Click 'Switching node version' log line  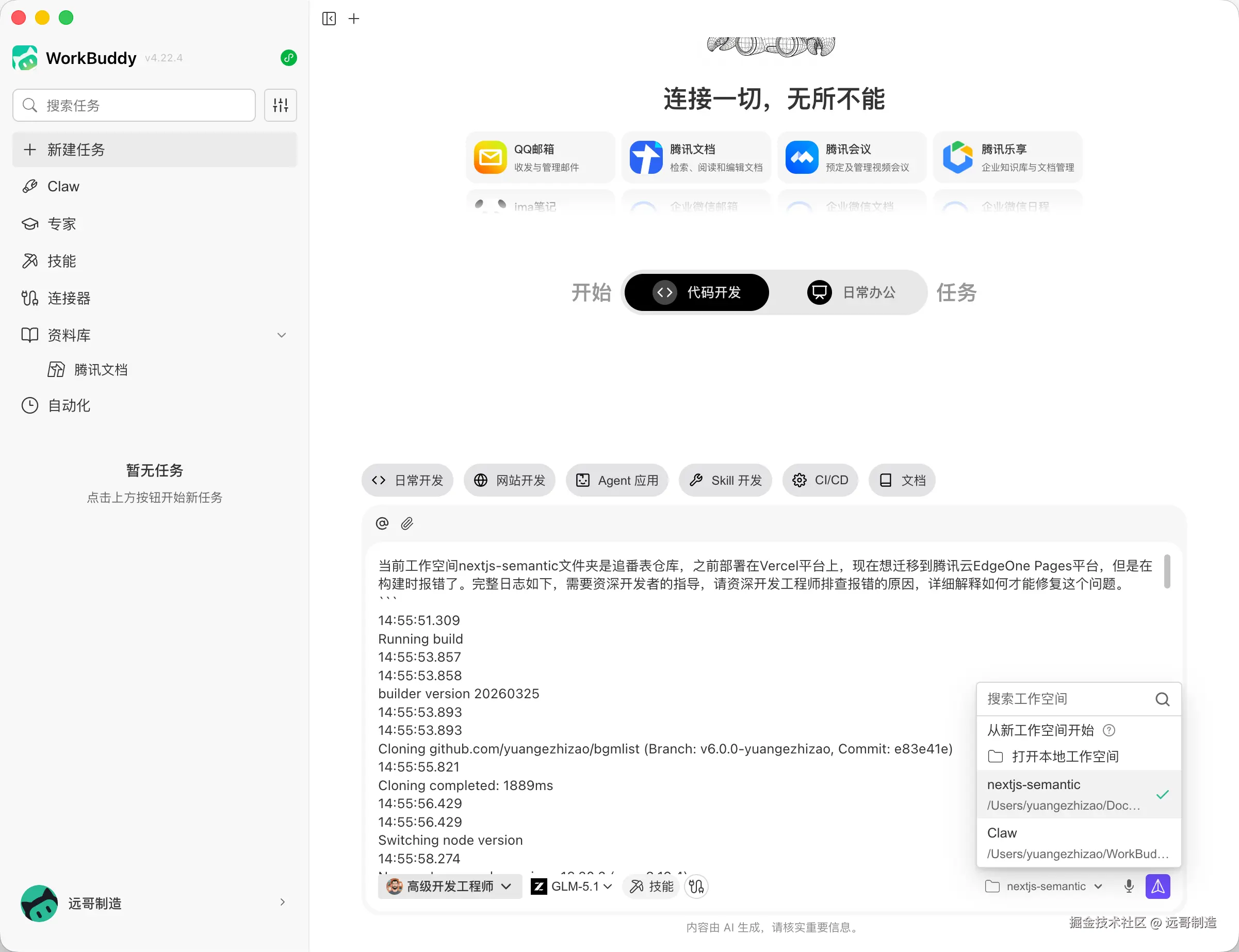(x=450, y=841)
